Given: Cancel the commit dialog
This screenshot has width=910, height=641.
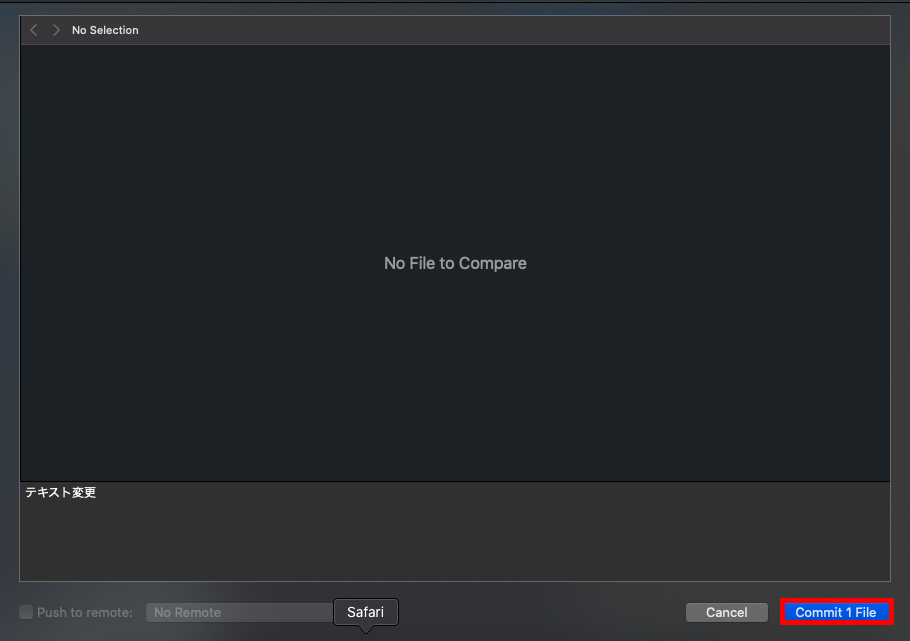Looking at the screenshot, I should coord(727,613).
